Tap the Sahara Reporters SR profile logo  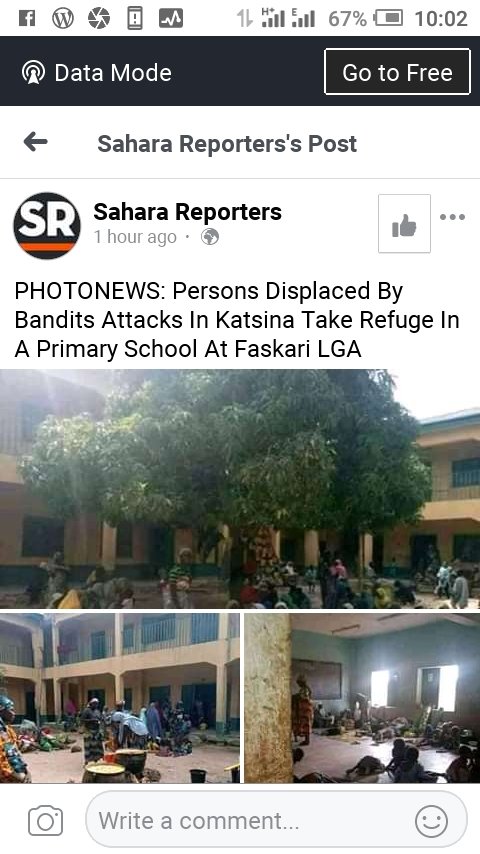(x=47, y=225)
